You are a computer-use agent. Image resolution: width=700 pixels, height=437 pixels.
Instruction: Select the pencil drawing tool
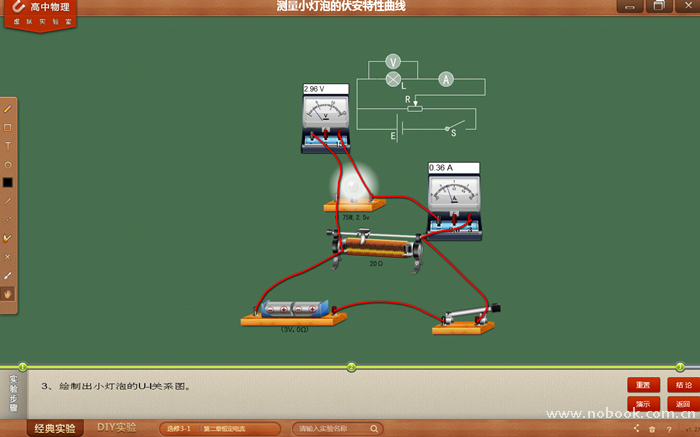(8, 108)
